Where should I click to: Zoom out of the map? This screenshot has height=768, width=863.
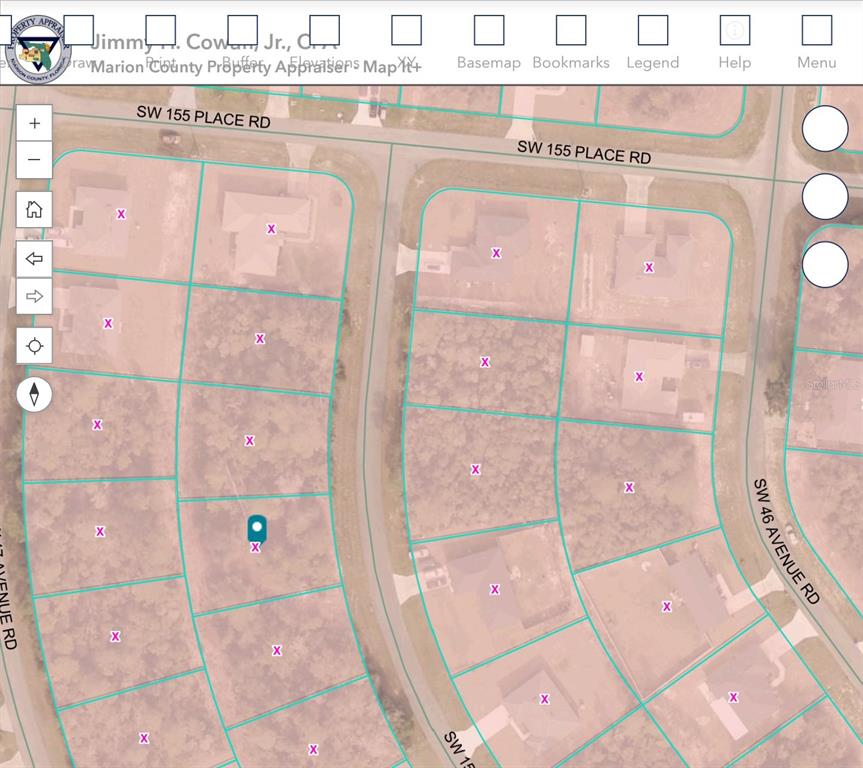[35, 160]
